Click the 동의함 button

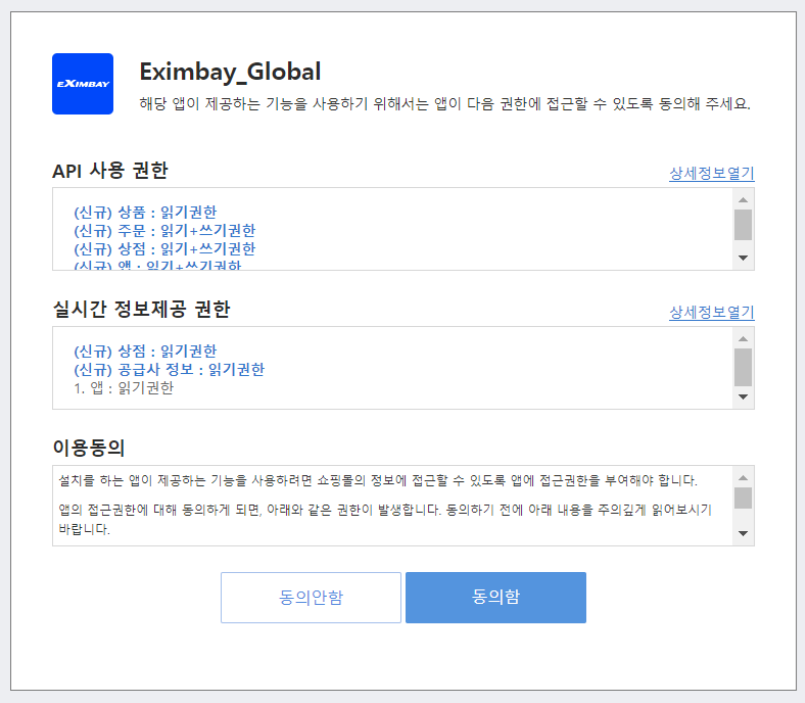495,597
